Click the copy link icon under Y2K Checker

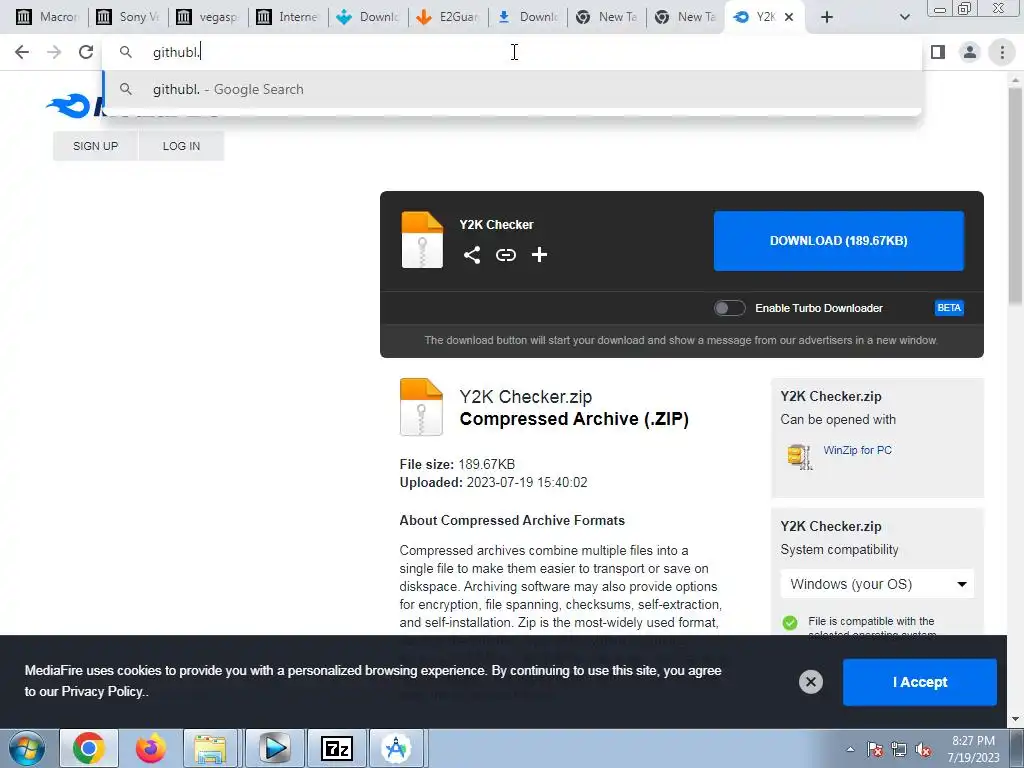pos(505,255)
